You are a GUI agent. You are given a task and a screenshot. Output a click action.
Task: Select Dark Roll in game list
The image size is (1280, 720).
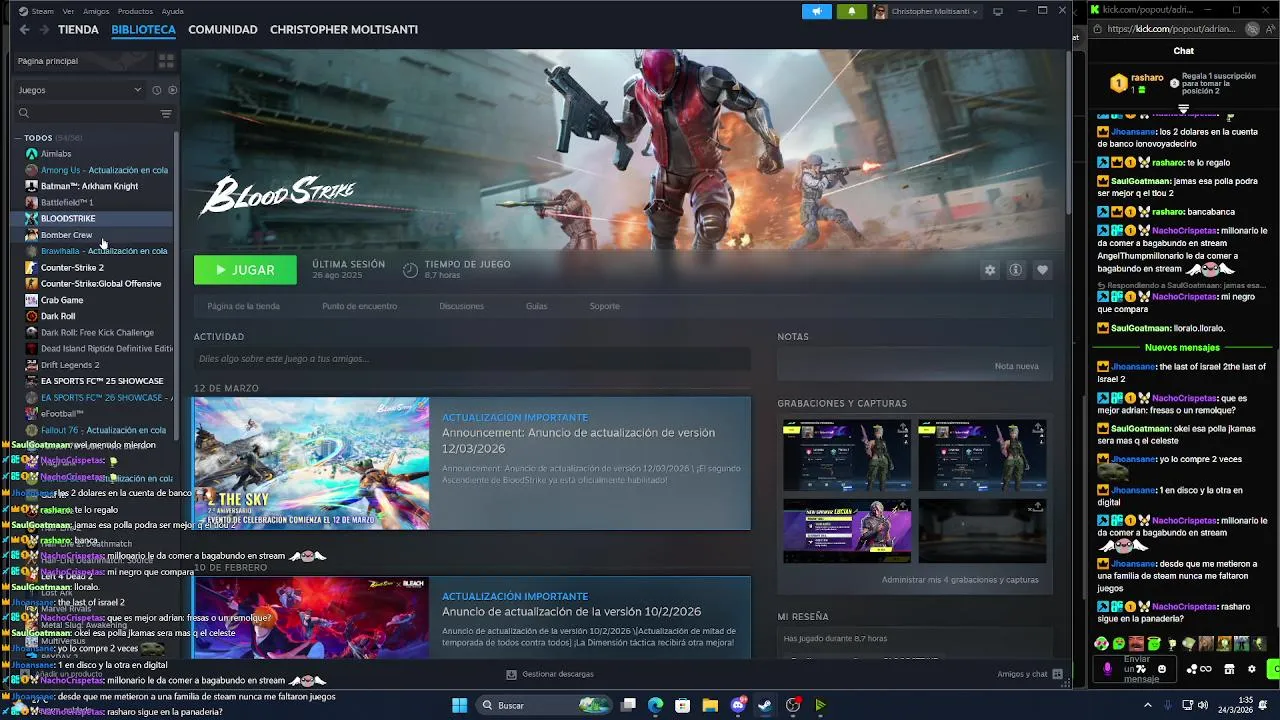(x=58, y=316)
